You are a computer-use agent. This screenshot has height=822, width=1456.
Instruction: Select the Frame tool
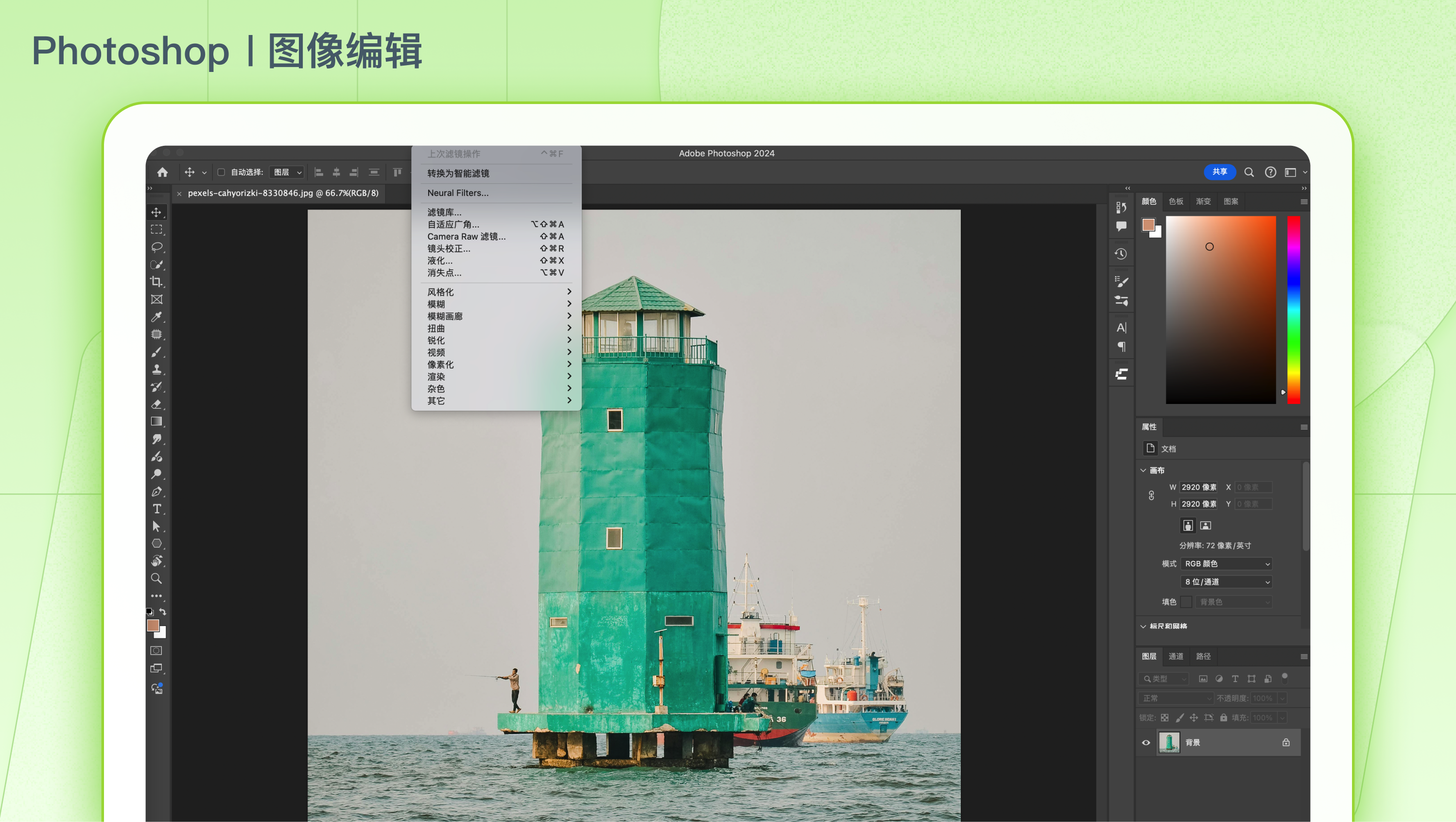pos(156,299)
